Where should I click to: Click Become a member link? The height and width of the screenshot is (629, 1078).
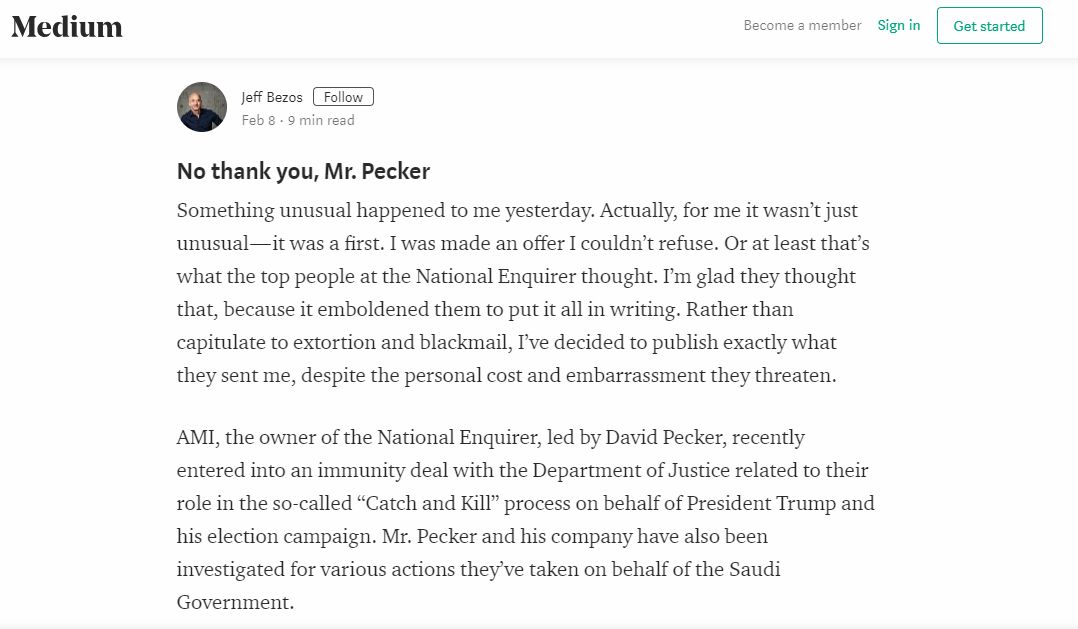tap(802, 25)
